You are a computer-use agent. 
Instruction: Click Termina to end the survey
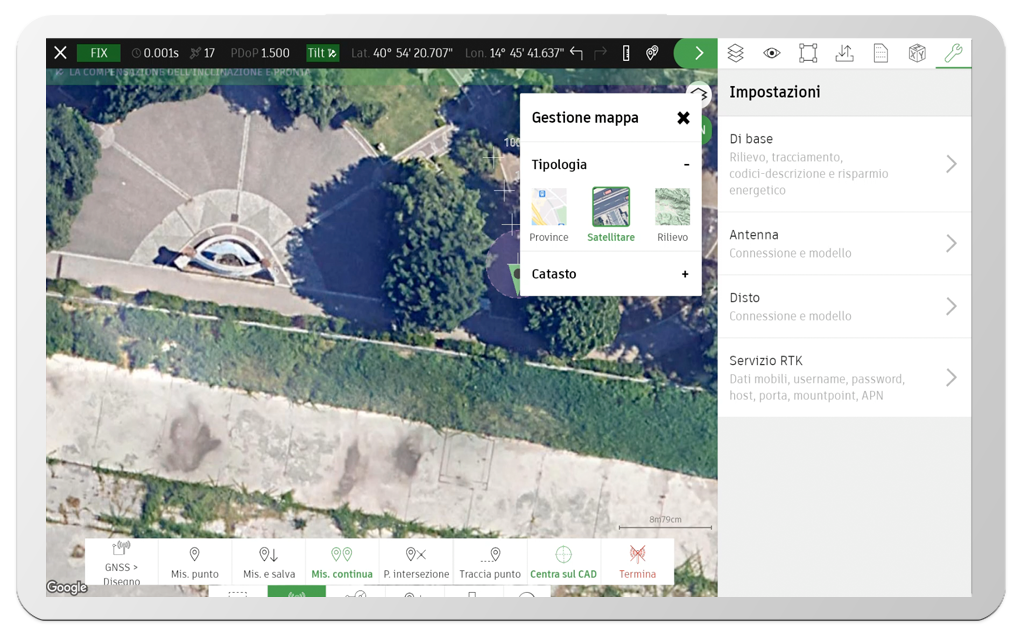(637, 561)
